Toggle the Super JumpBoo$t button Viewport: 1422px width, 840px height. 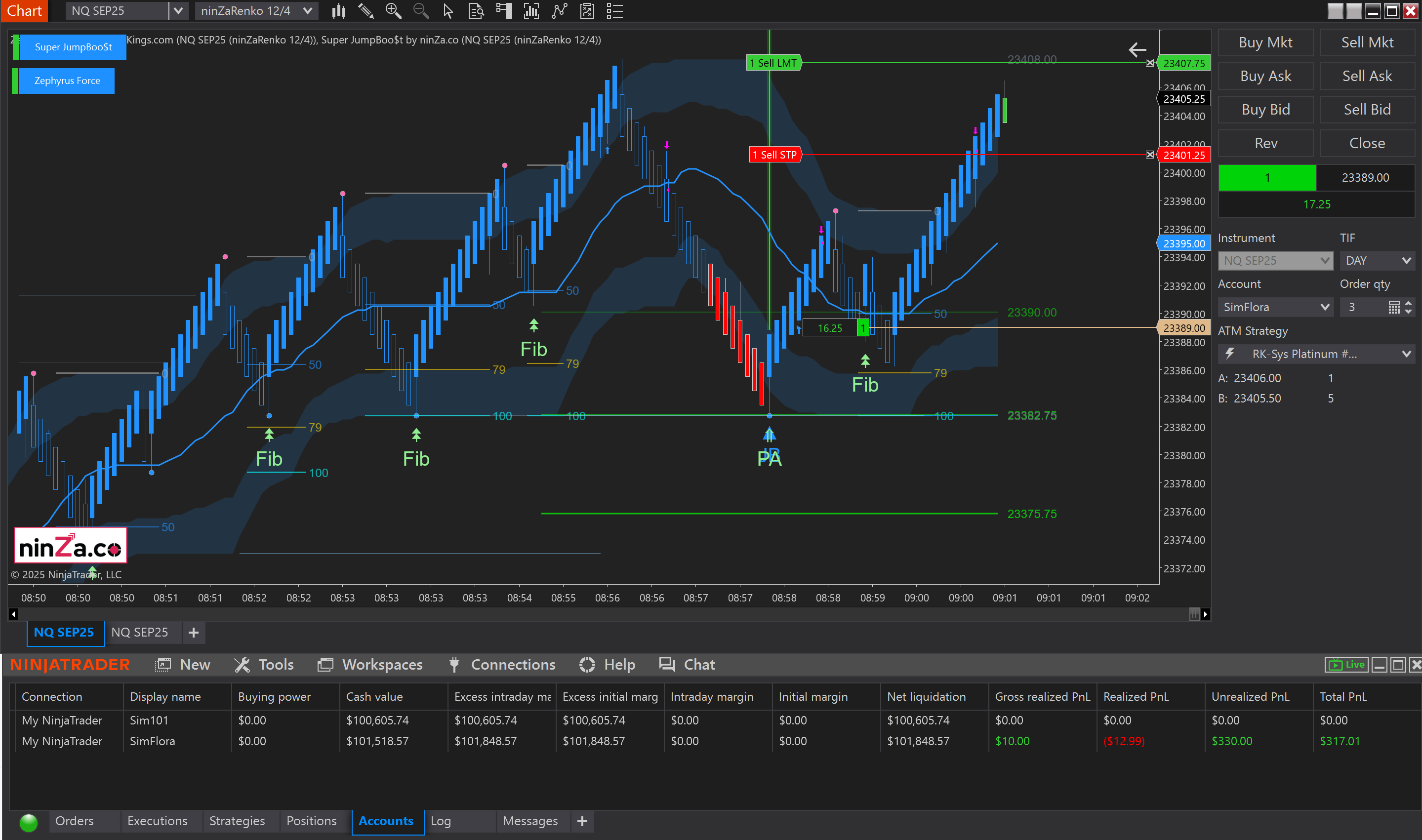point(73,47)
